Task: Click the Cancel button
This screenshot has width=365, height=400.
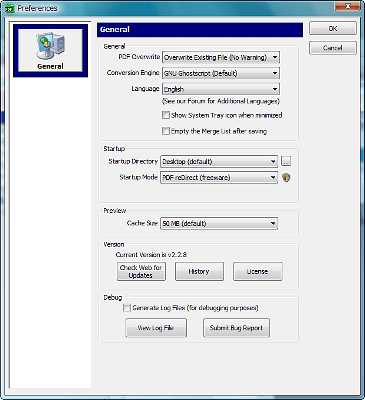Action: pos(333,48)
